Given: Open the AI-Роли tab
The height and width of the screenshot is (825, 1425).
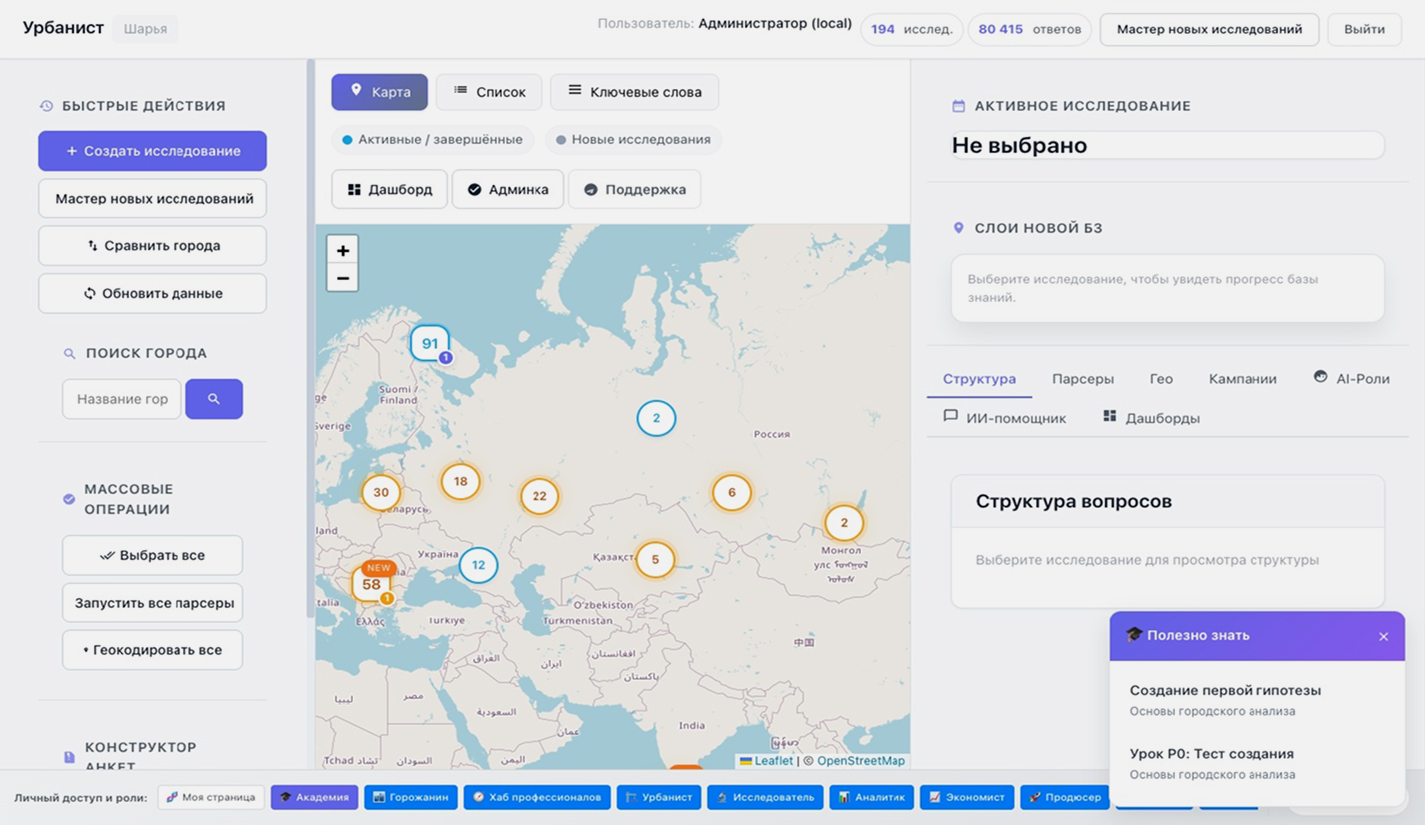Looking at the screenshot, I should click(x=1351, y=379).
